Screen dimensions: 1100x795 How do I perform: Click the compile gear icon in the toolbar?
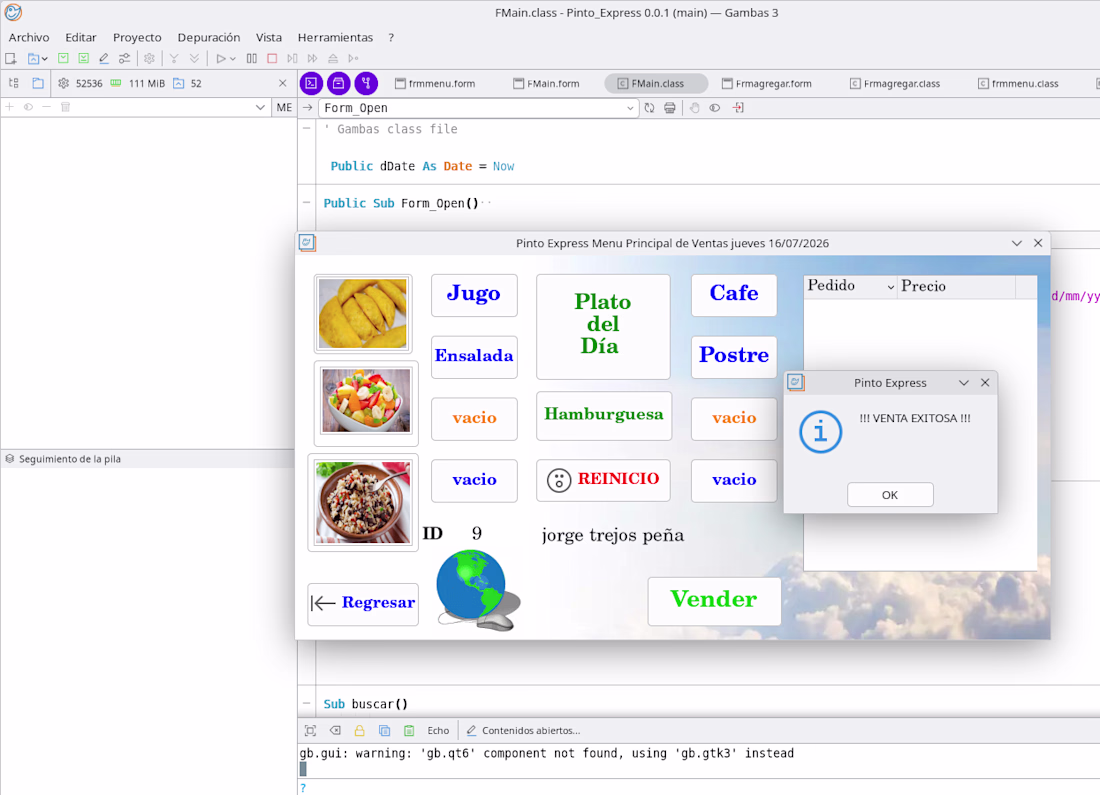coord(149,58)
